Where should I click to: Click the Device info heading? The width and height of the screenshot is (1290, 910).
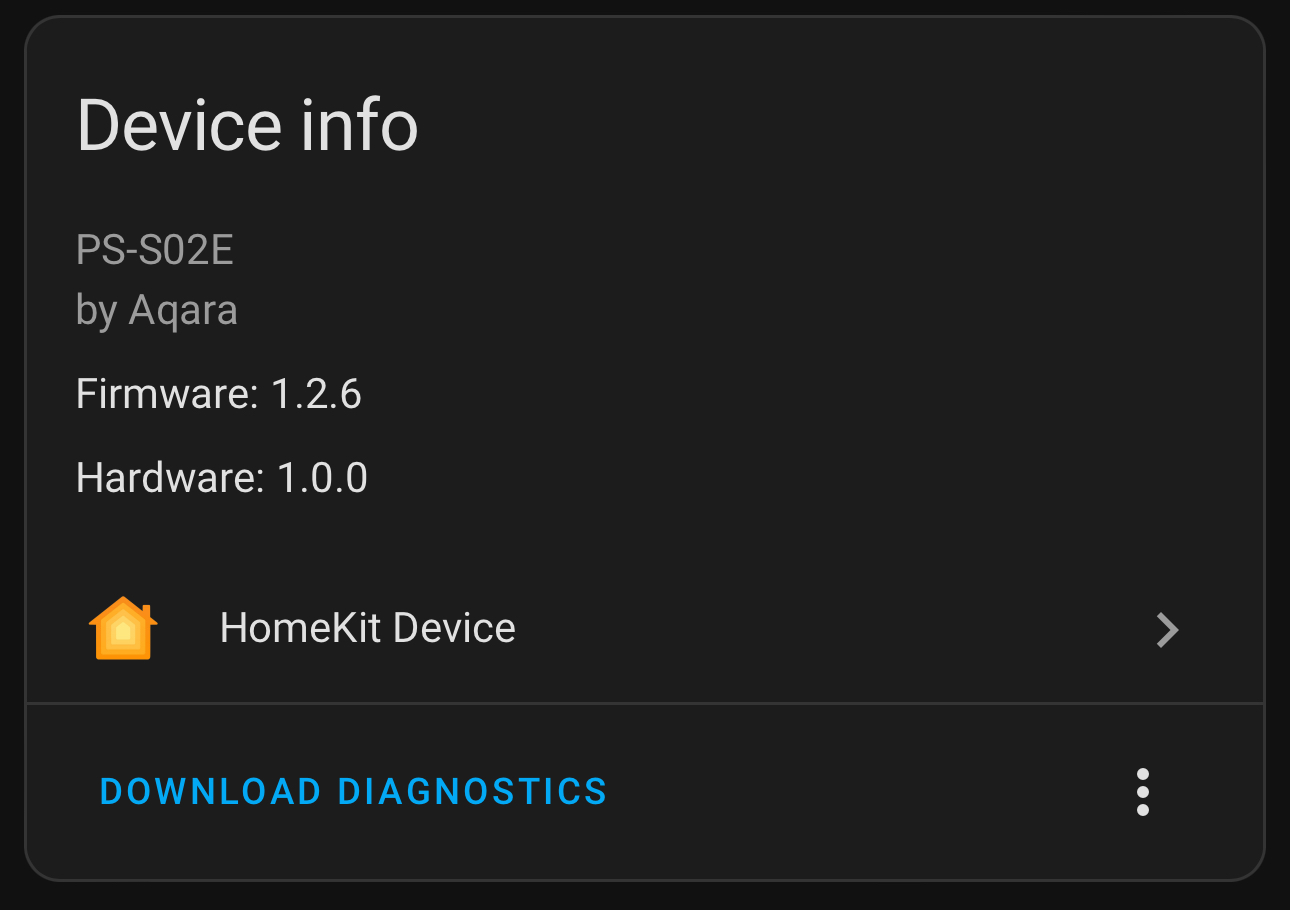pyautogui.click(x=247, y=125)
